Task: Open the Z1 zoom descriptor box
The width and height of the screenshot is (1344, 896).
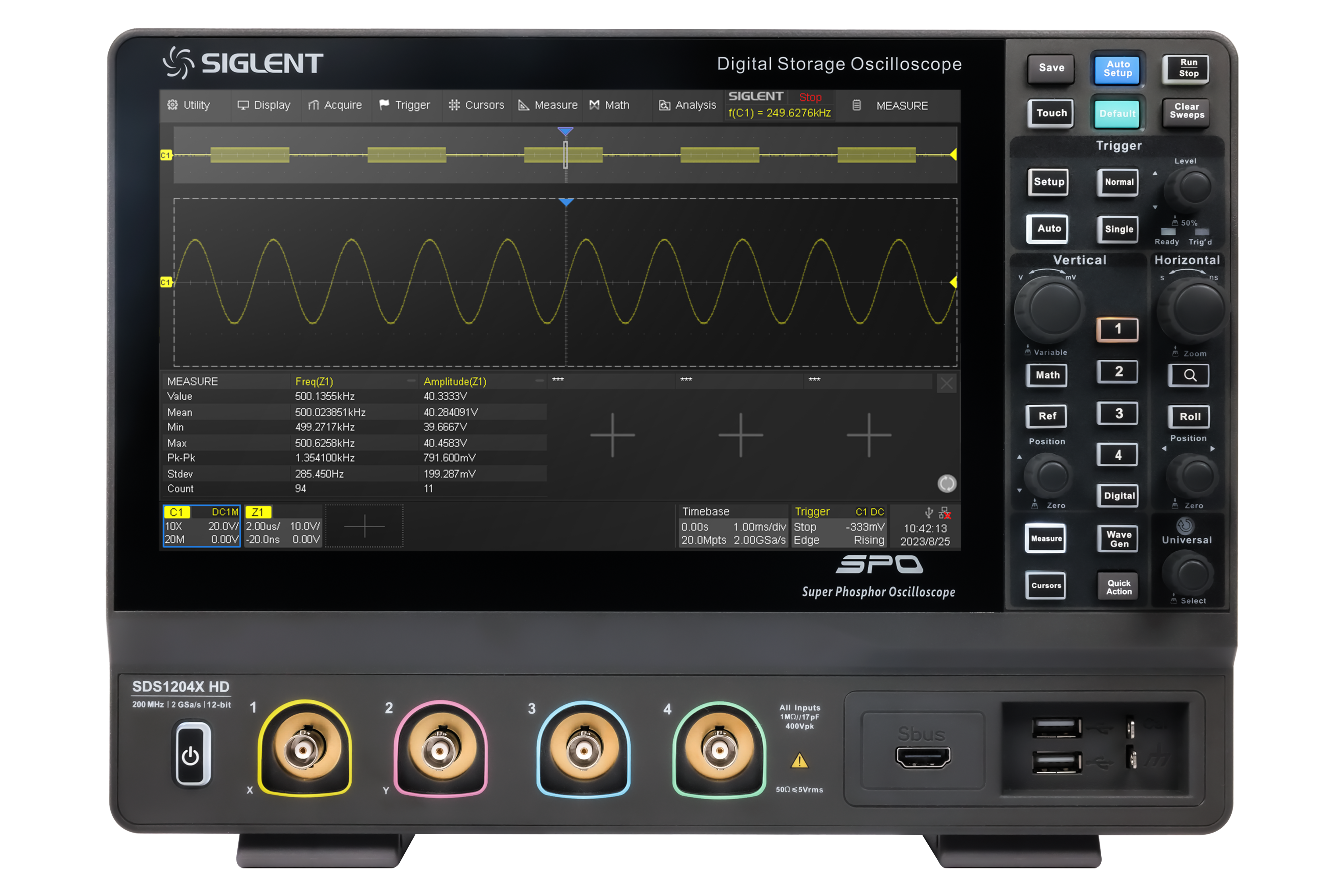Action: click(x=283, y=526)
